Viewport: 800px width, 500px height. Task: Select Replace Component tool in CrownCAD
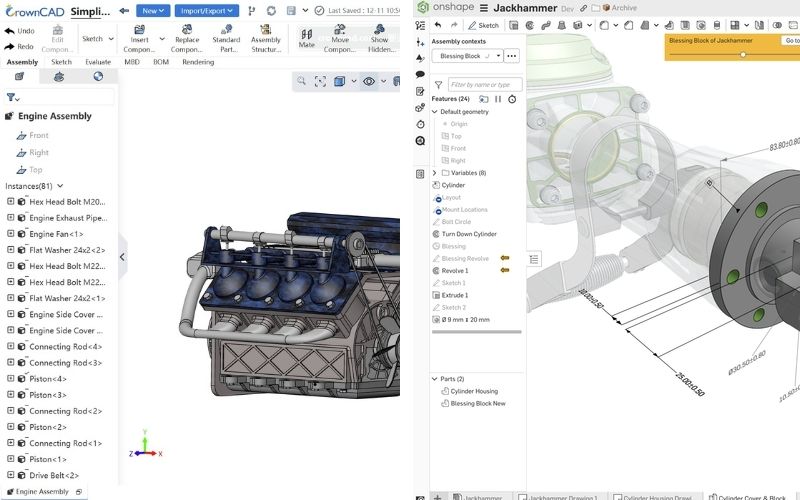pos(187,39)
